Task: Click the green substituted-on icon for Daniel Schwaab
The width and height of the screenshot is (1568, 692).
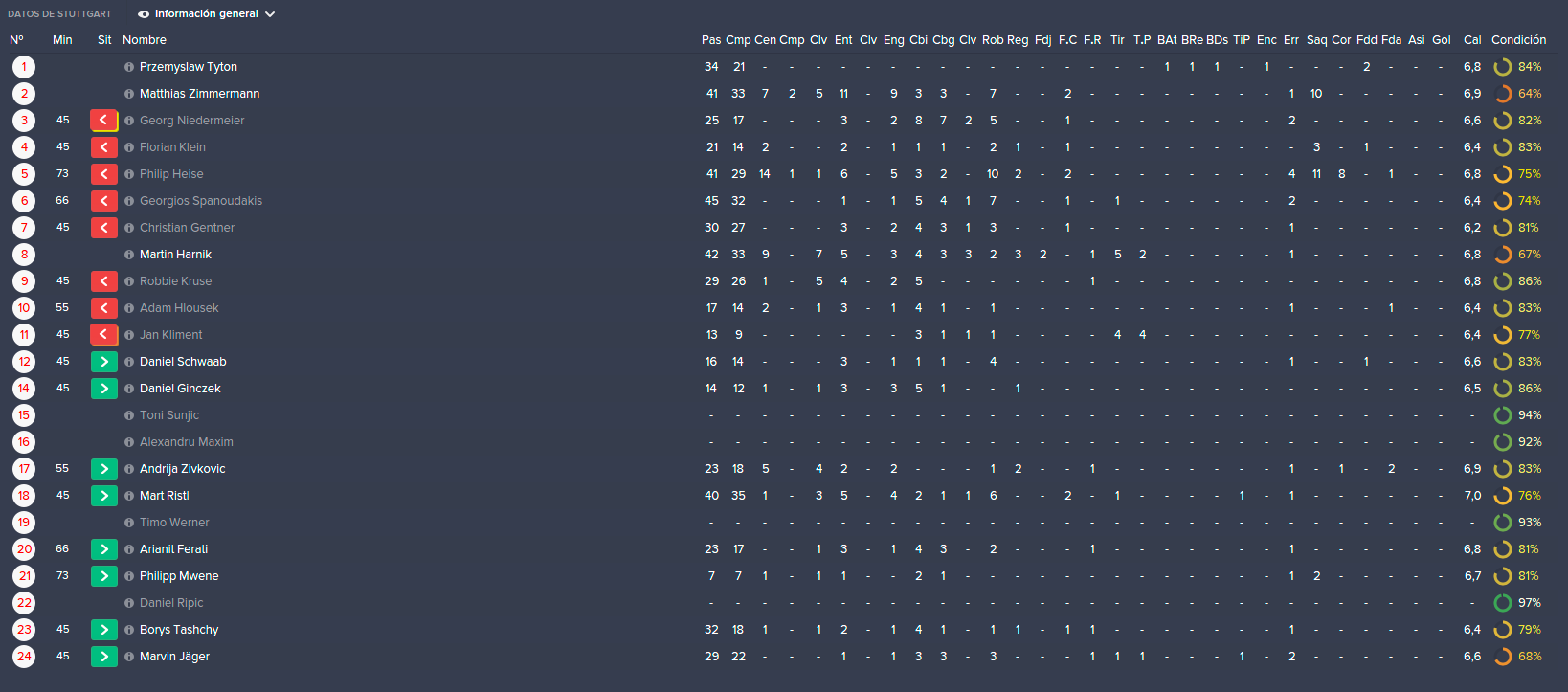Action: click(x=104, y=362)
